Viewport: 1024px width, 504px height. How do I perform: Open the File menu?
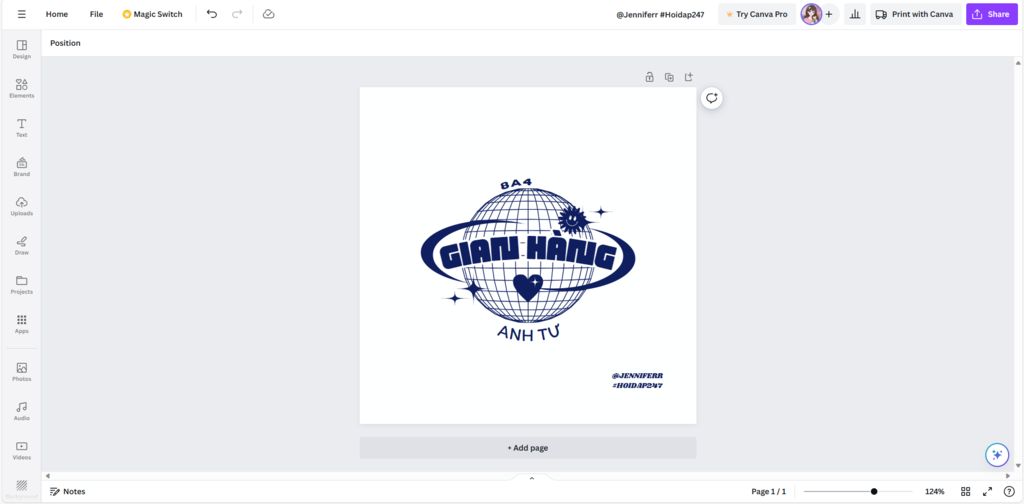click(x=96, y=14)
